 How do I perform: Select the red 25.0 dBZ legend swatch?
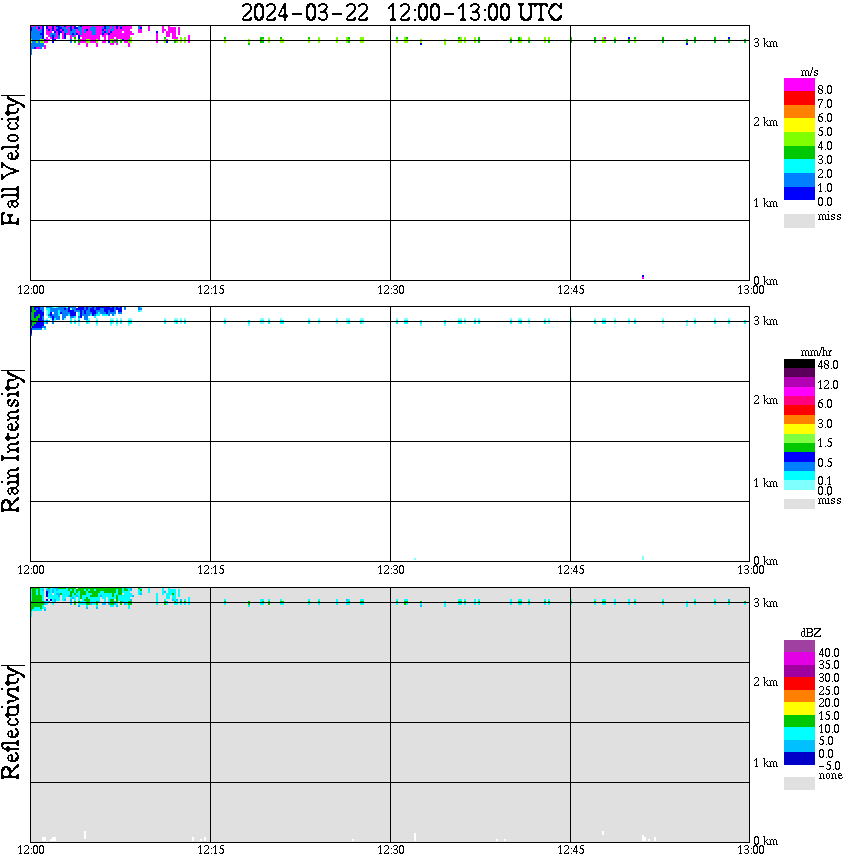pyautogui.click(x=799, y=684)
